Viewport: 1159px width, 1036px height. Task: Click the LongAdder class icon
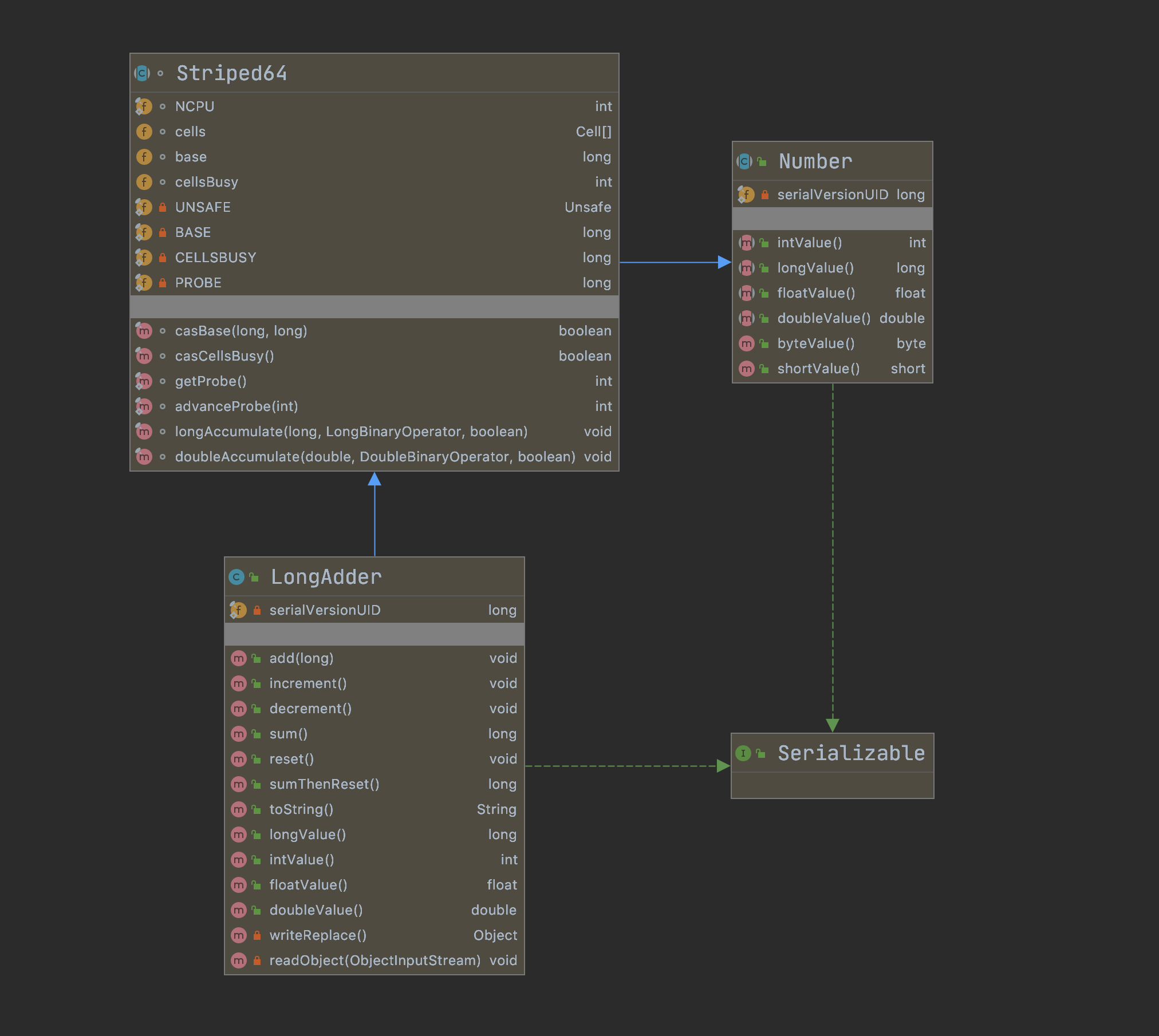pyautogui.click(x=236, y=577)
